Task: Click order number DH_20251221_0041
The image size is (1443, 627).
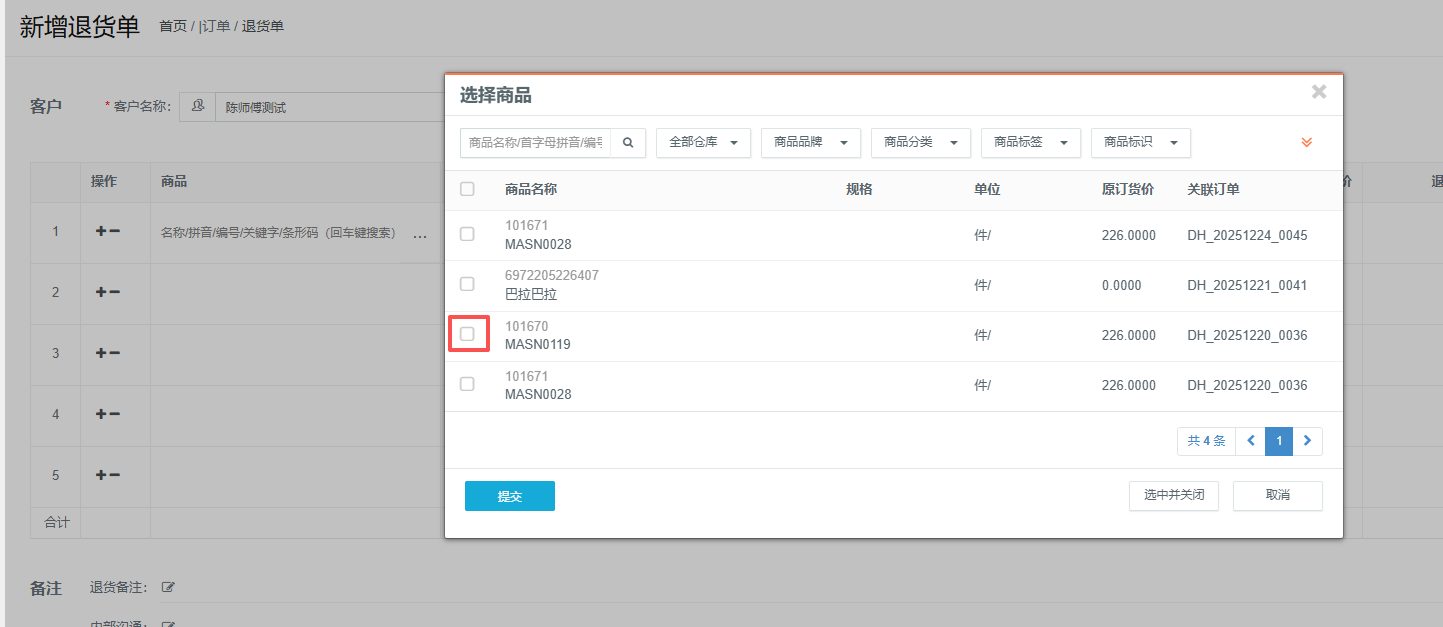Action: [1247, 286]
